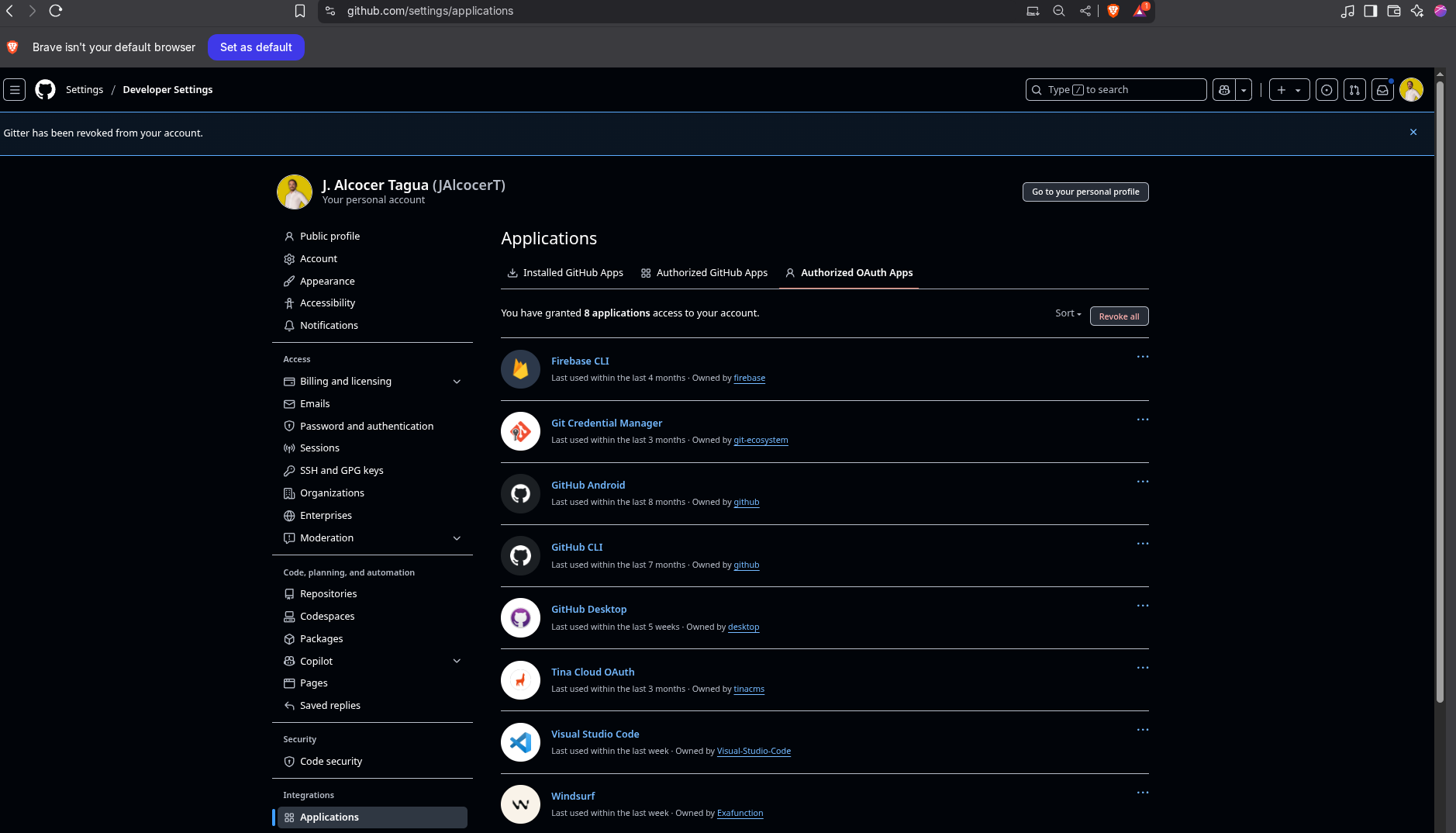This screenshot has height=833, width=1456.
Task: Open pull requests icon in header
Action: [x=1354, y=90]
